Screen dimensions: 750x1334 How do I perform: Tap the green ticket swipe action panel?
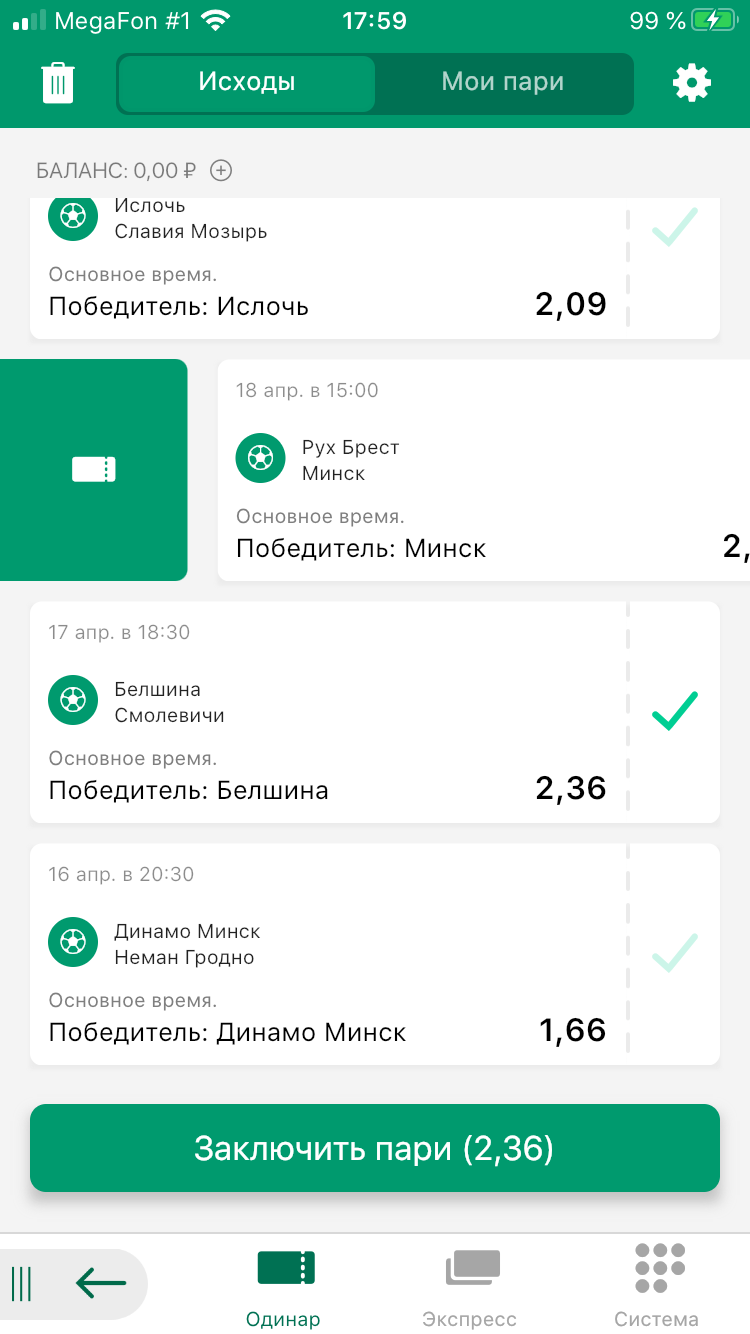pyautogui.click(x=94, y=470)
